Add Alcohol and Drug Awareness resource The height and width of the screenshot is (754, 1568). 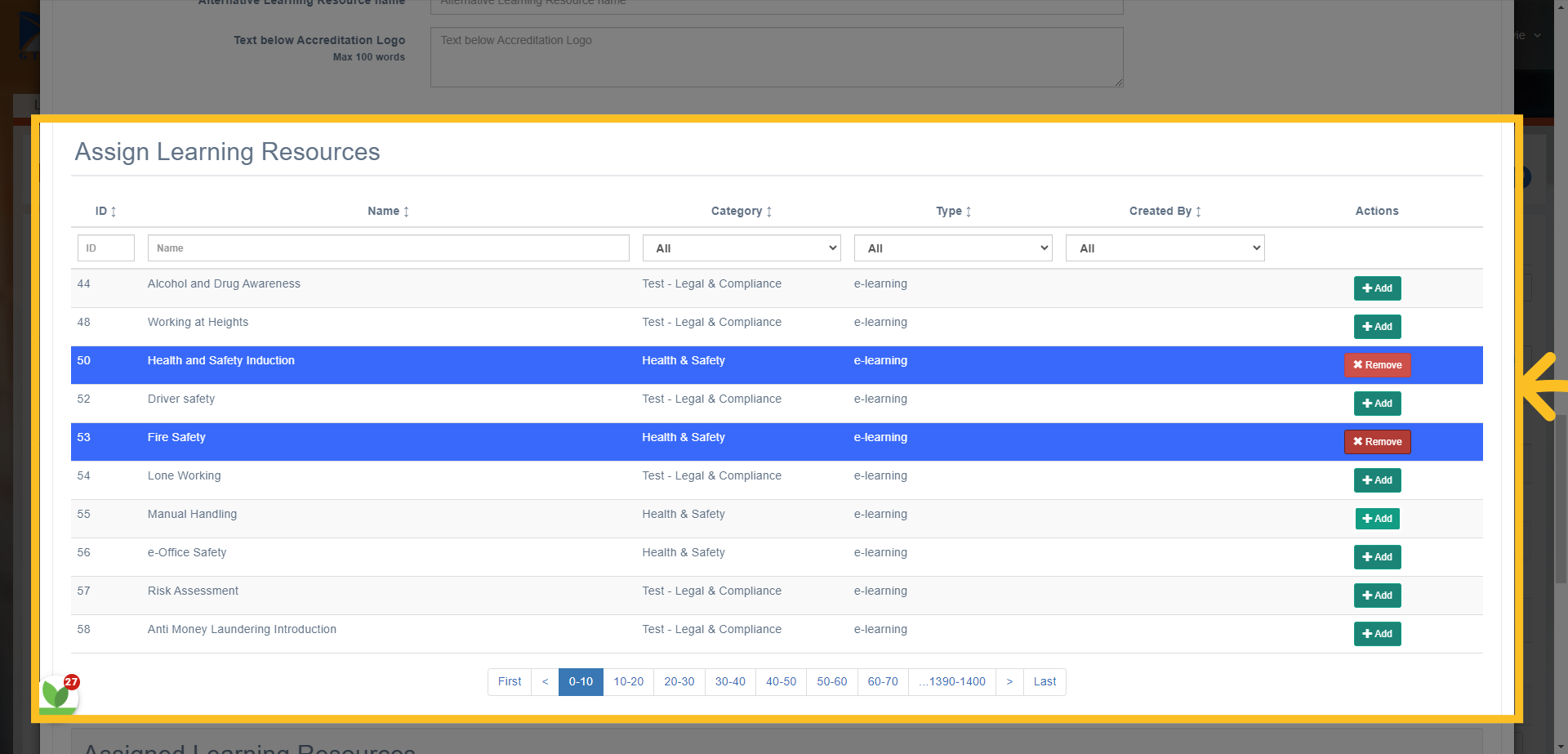tap(1377, 288)
